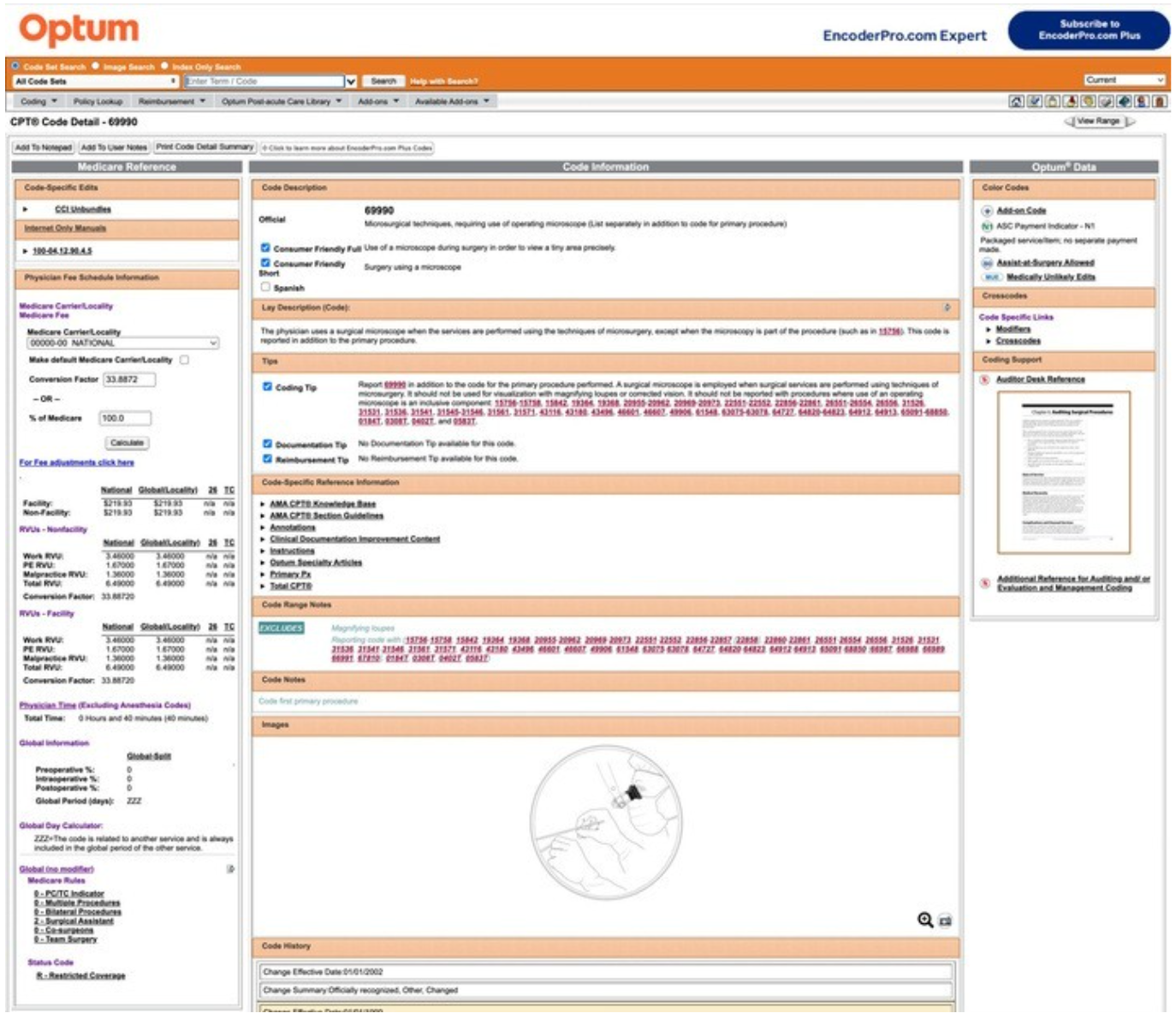1176x1019 pixels.
Task: Click the % of Medicare input field
Action: pos(125,419)
